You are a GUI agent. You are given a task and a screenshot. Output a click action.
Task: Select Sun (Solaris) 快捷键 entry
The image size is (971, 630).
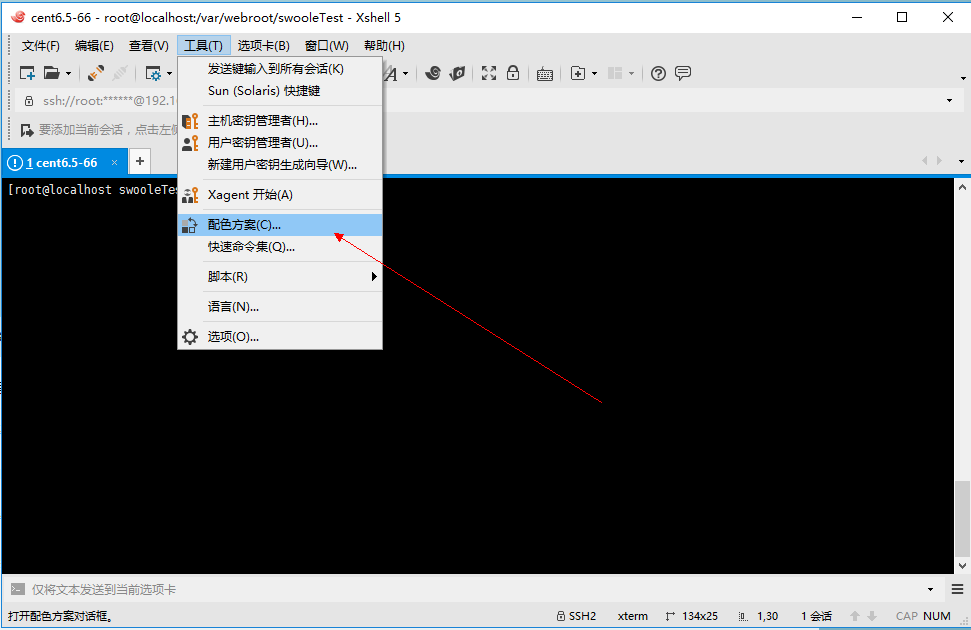point(280,91)
